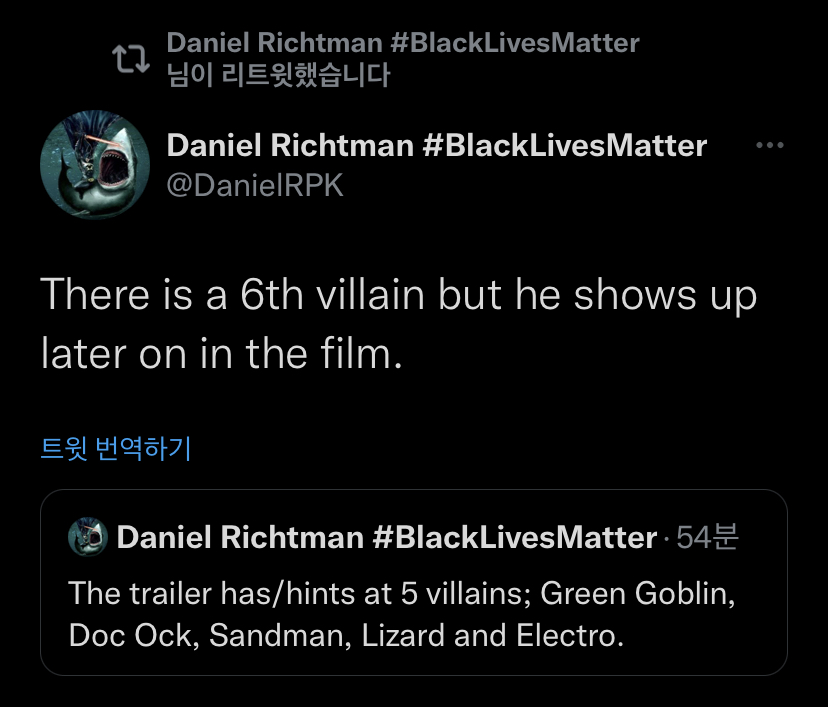Click the retweet icon above the tweet
Screen dimensions: 828x707
(x=130, y=59)
